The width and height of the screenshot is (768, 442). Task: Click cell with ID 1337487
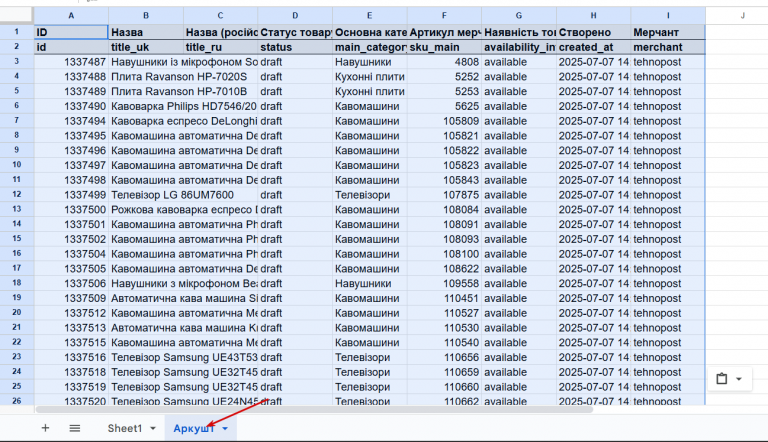click(x=71, y=62)
